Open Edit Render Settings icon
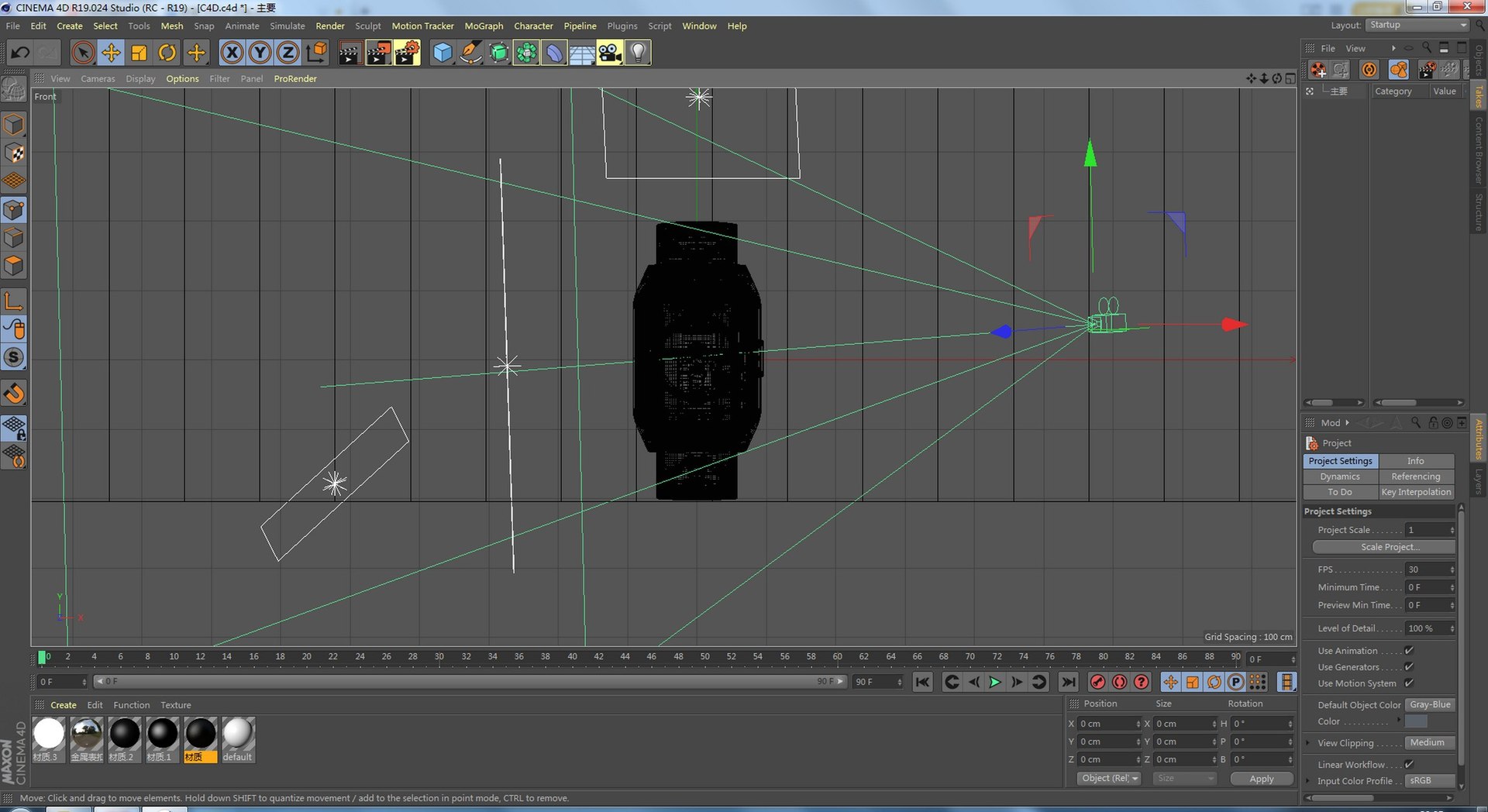 [407, 53]
